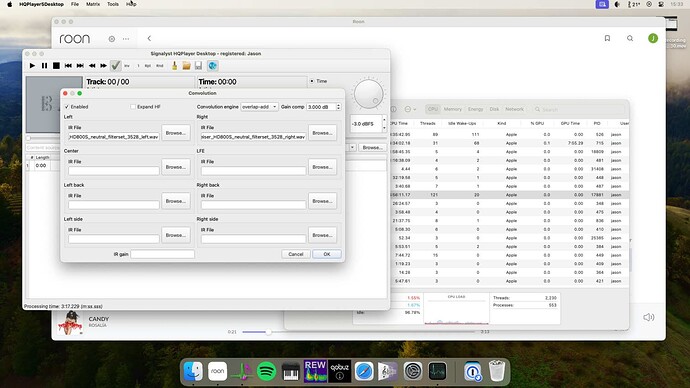Click the Left IR File path field
The width and height of the screenshot is (690, 388).
coord(114,137)
